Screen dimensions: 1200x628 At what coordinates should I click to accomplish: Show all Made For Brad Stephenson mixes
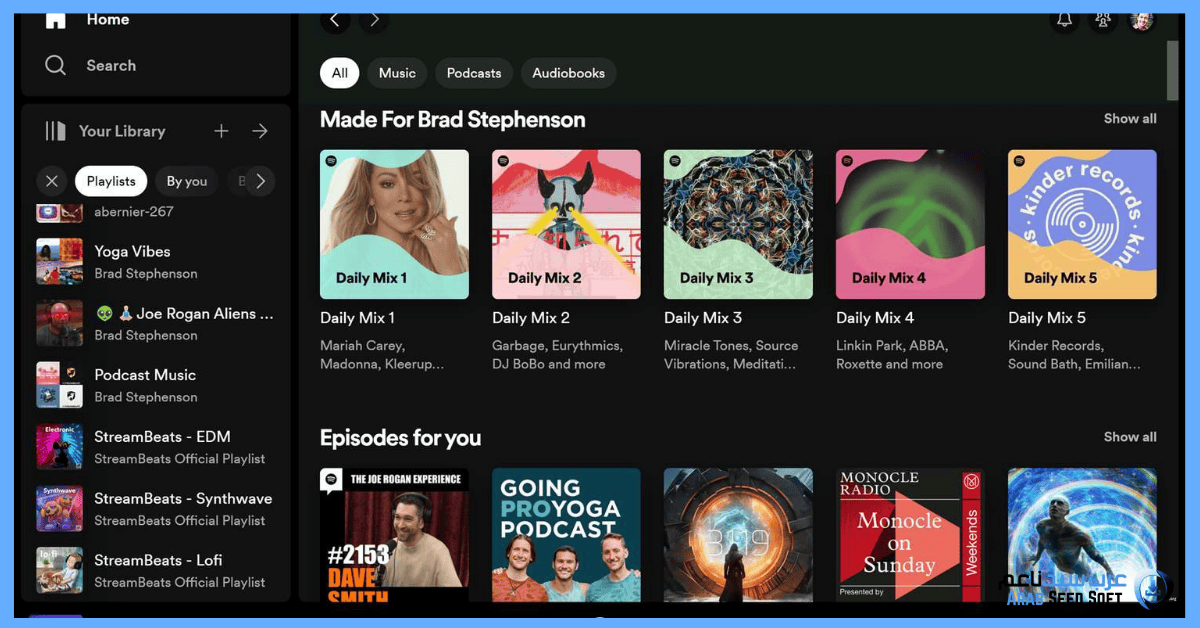coord(1130,118)
